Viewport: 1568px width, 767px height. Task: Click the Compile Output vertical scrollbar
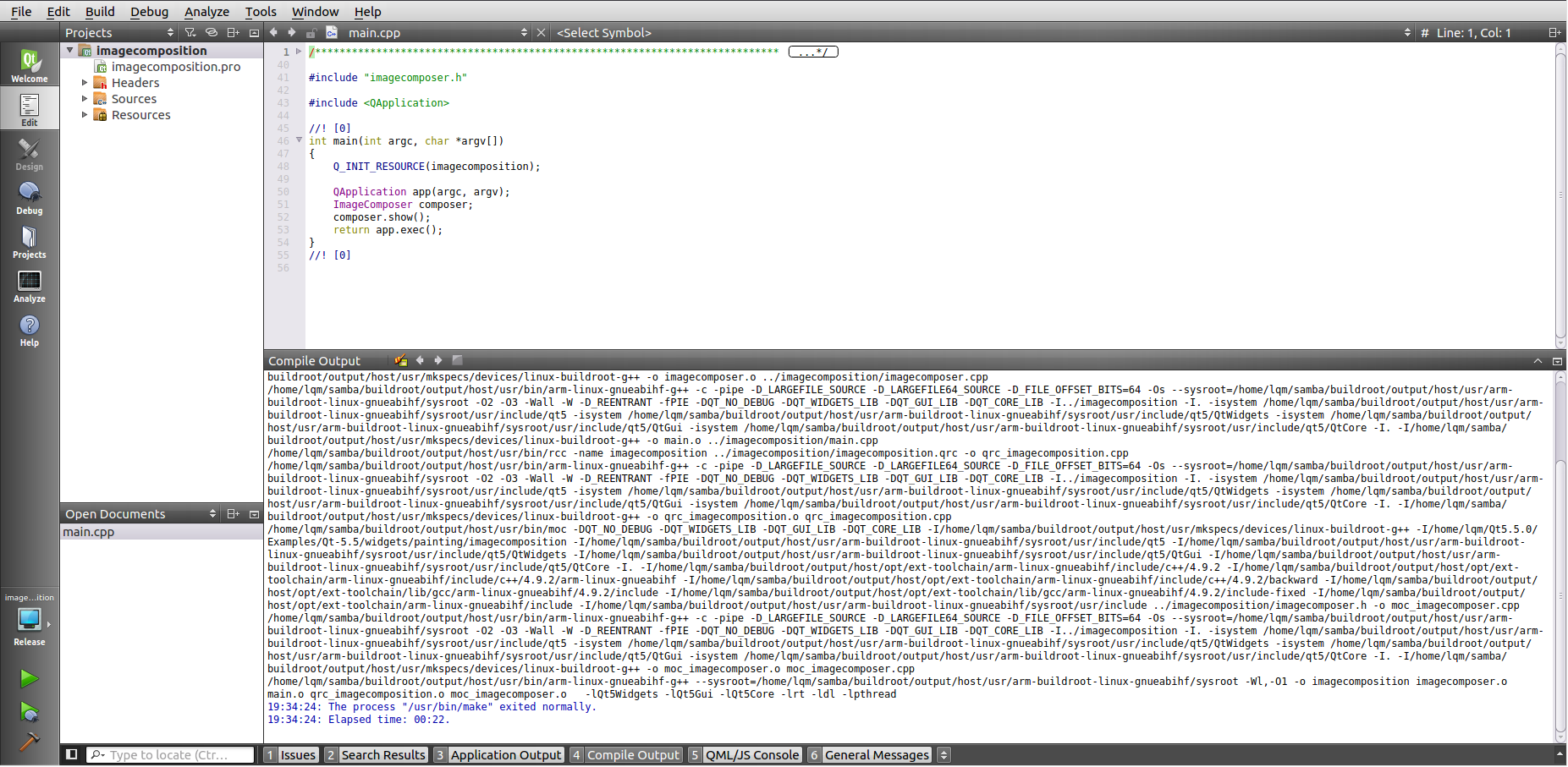1560,550
